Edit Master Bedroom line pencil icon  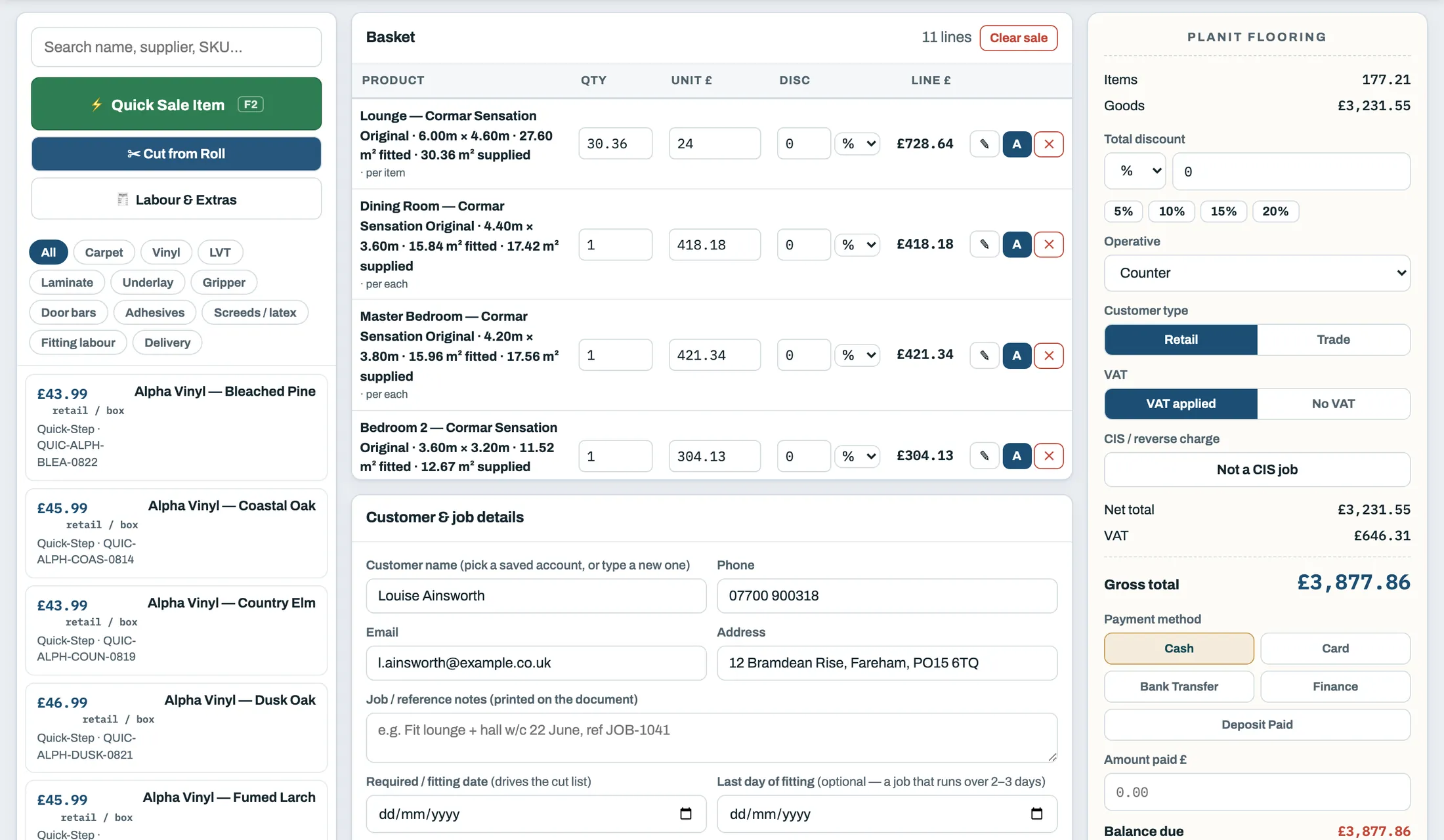coord(984,355)
